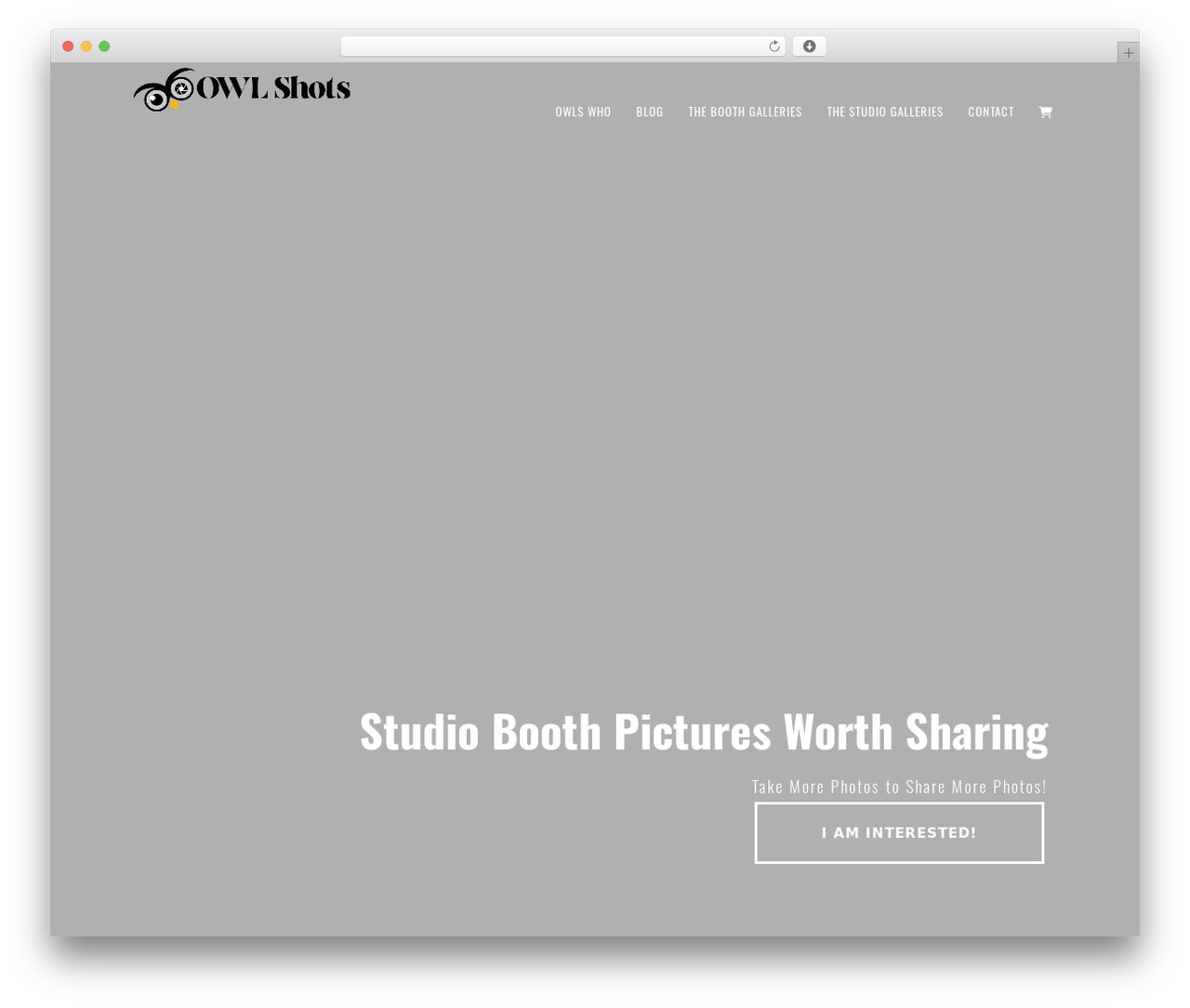This screenshot has height=1008, width=1190.
Task: Click the Take More Photos tagline
Action: pos(899,787)
